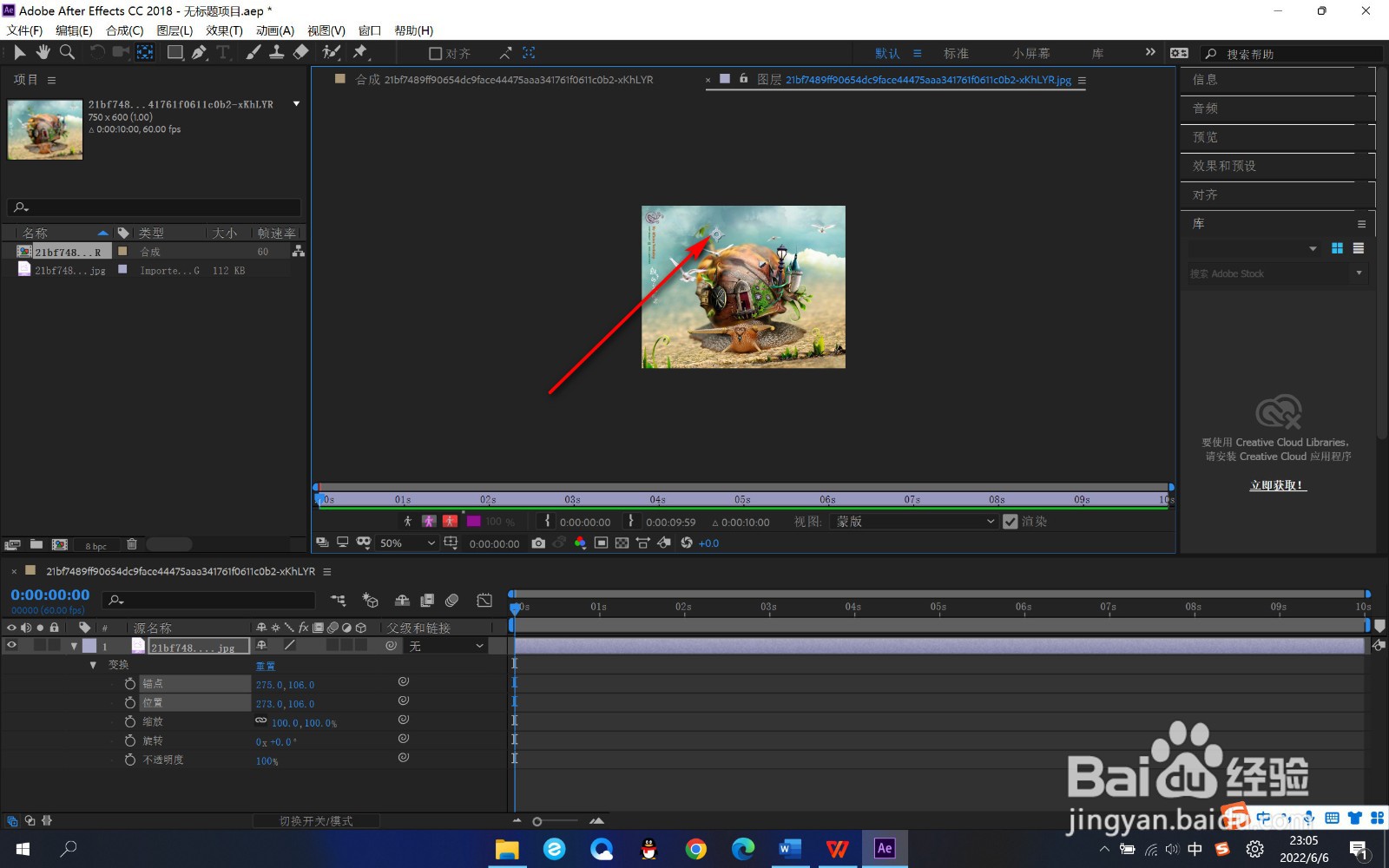Open the 视图 蒙版 view dropdown

[x=914, y=522]
